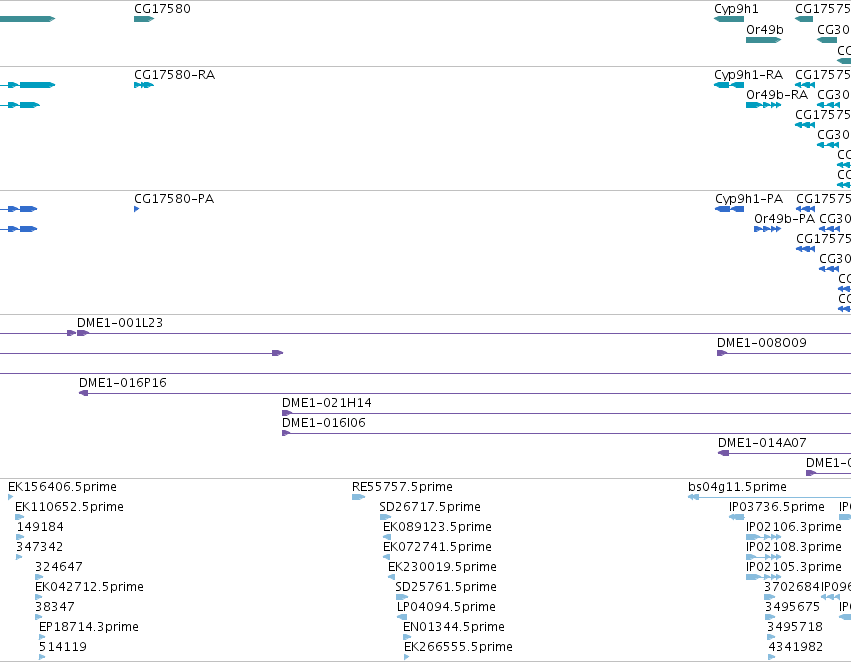This screenshot has height=662, width=851.
Task: Click the Or49b gene arrow
Action: (x=764, y=40)
